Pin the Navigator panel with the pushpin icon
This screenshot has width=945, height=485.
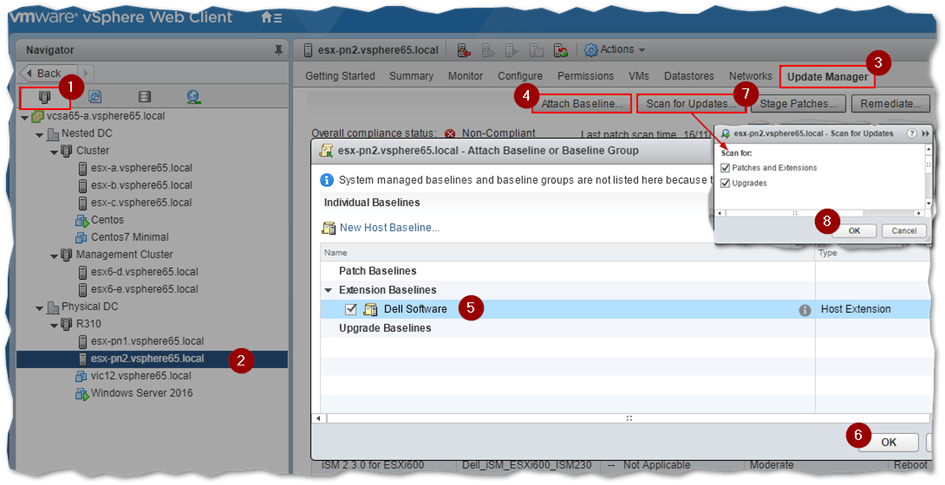pos(278,51)
